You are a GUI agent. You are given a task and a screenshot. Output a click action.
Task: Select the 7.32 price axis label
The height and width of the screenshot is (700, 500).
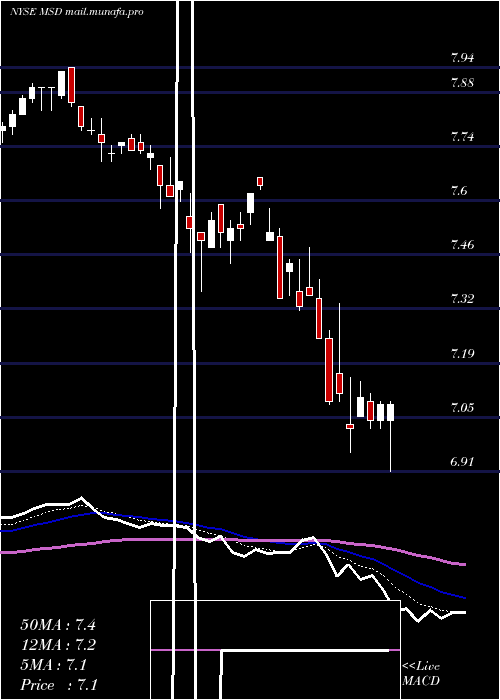point(462,298)
